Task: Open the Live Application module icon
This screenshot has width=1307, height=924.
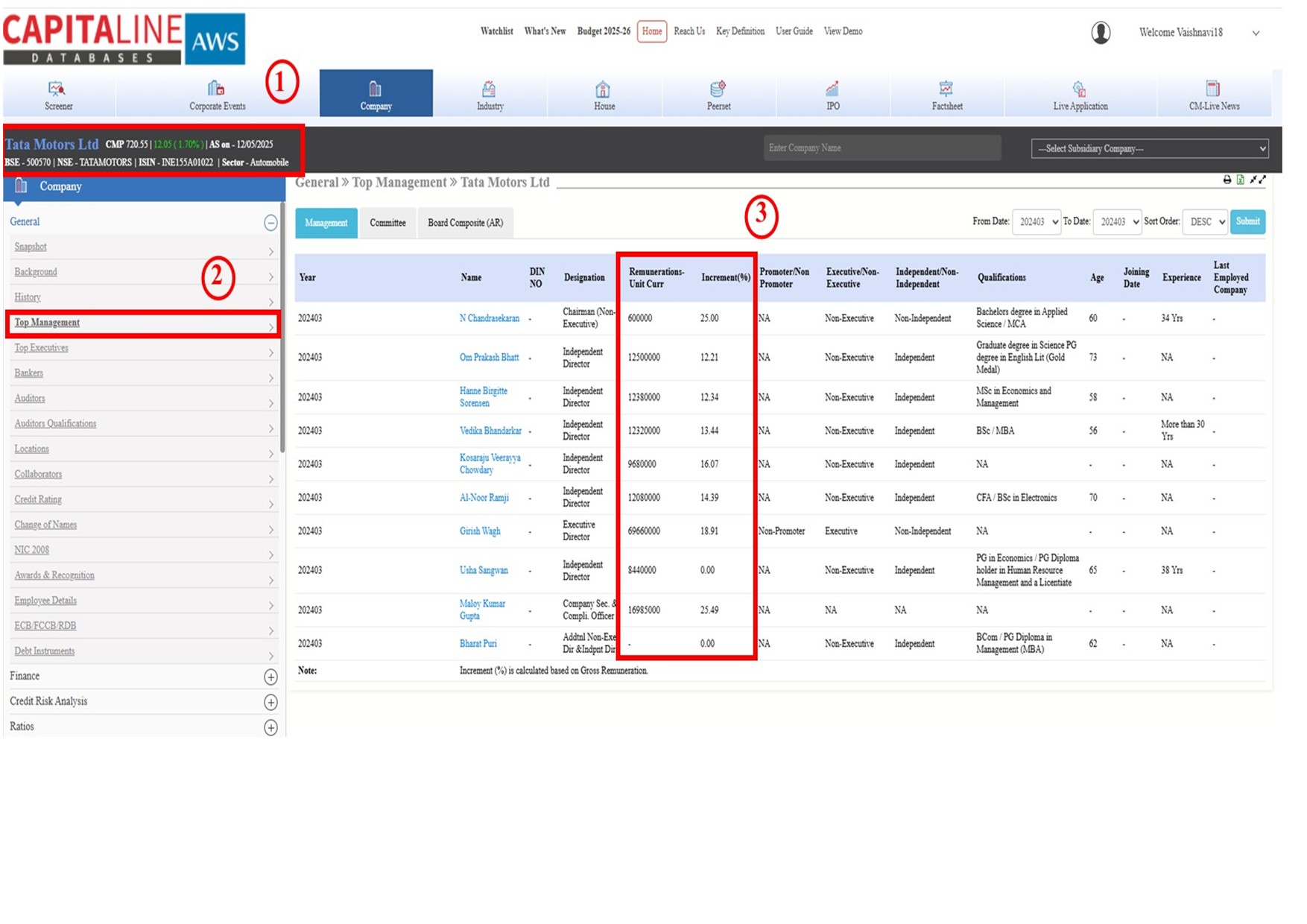Action: pyautogui.click(x=1080, y=89)
